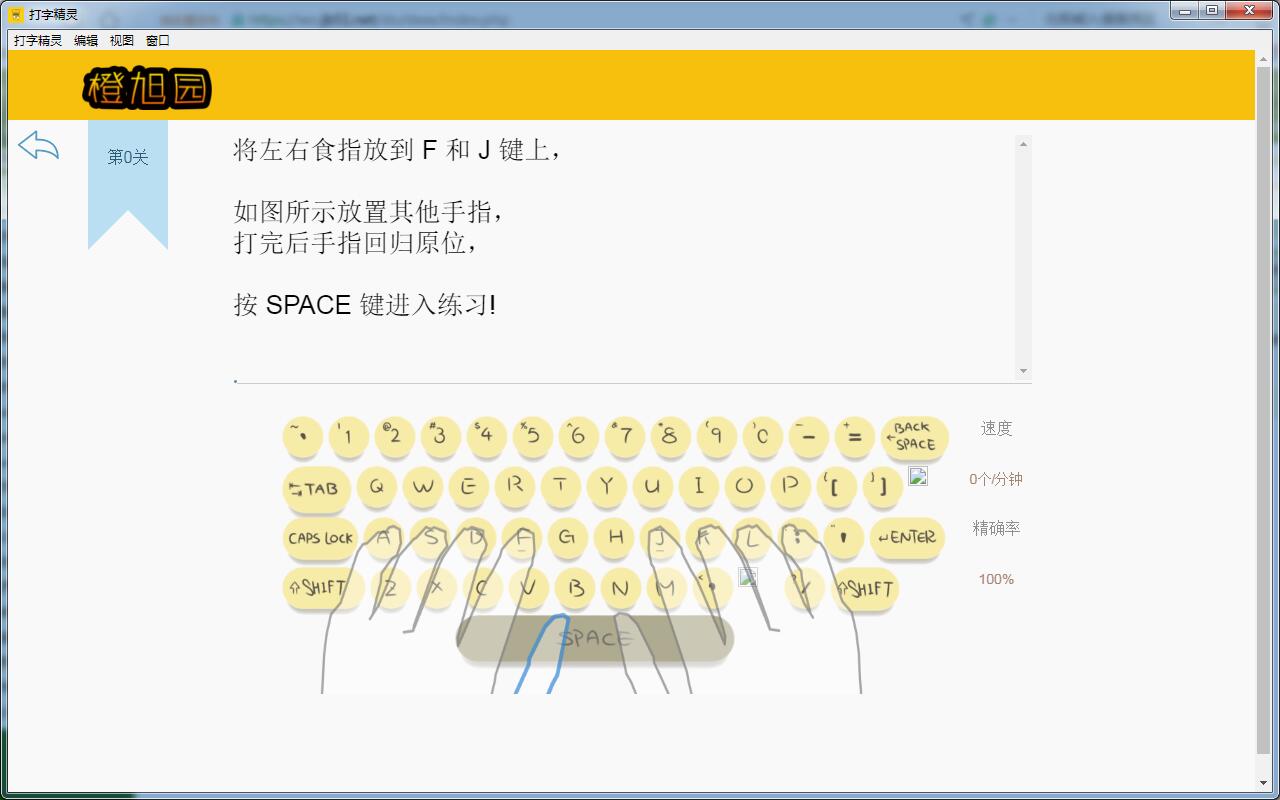Open the 视图 menu
This screenshot has height=800, width=1280.
pos(122,40)
